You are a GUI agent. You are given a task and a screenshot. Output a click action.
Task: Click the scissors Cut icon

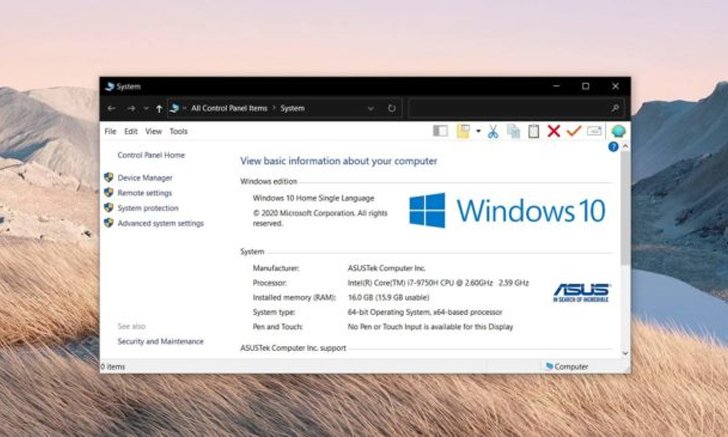[493, 132]
